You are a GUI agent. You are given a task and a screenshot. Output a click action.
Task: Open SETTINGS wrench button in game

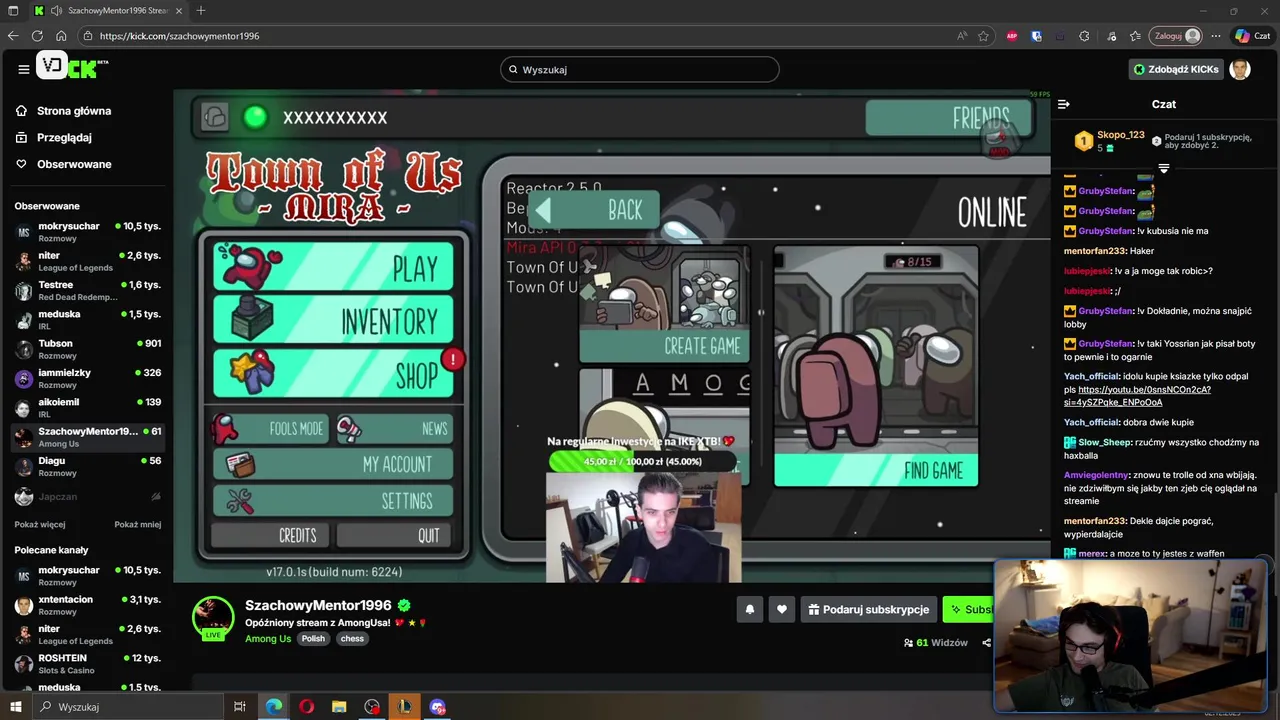[334, 501]
